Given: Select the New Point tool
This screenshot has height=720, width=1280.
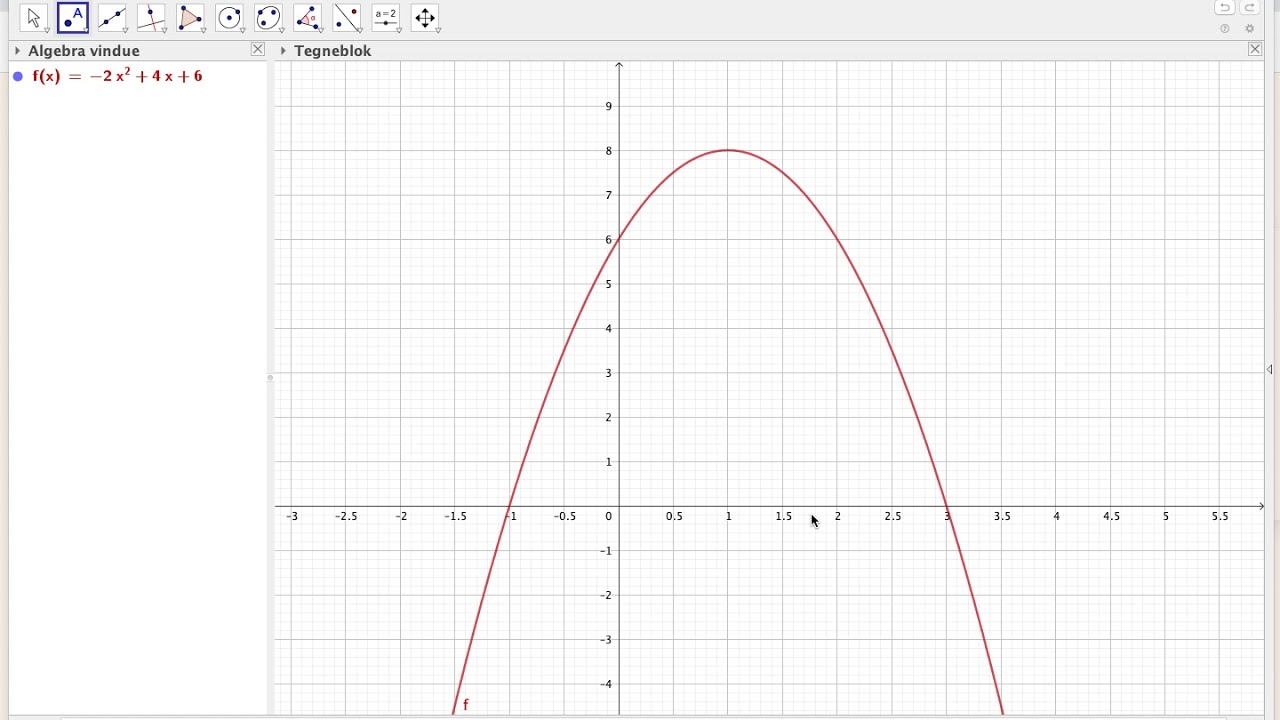Looking at the screenshot, I should coord(73,17).
